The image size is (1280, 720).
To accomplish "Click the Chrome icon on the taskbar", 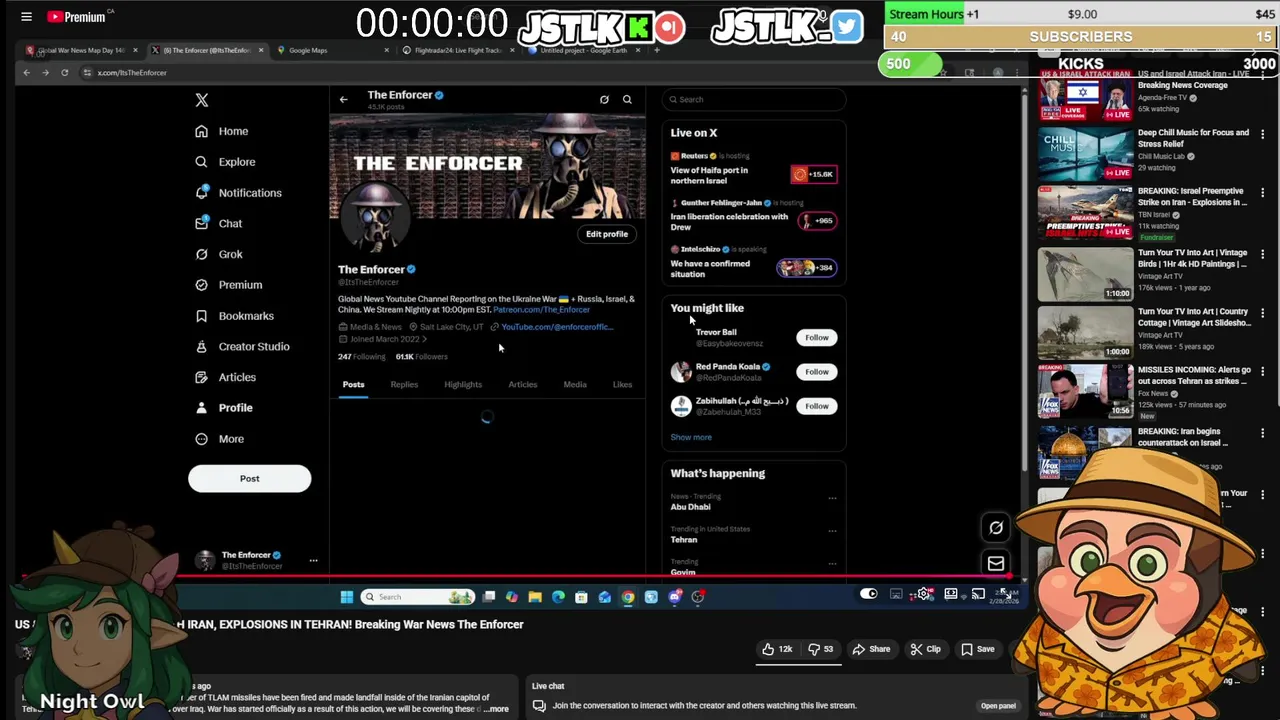I will pos(627,597).
